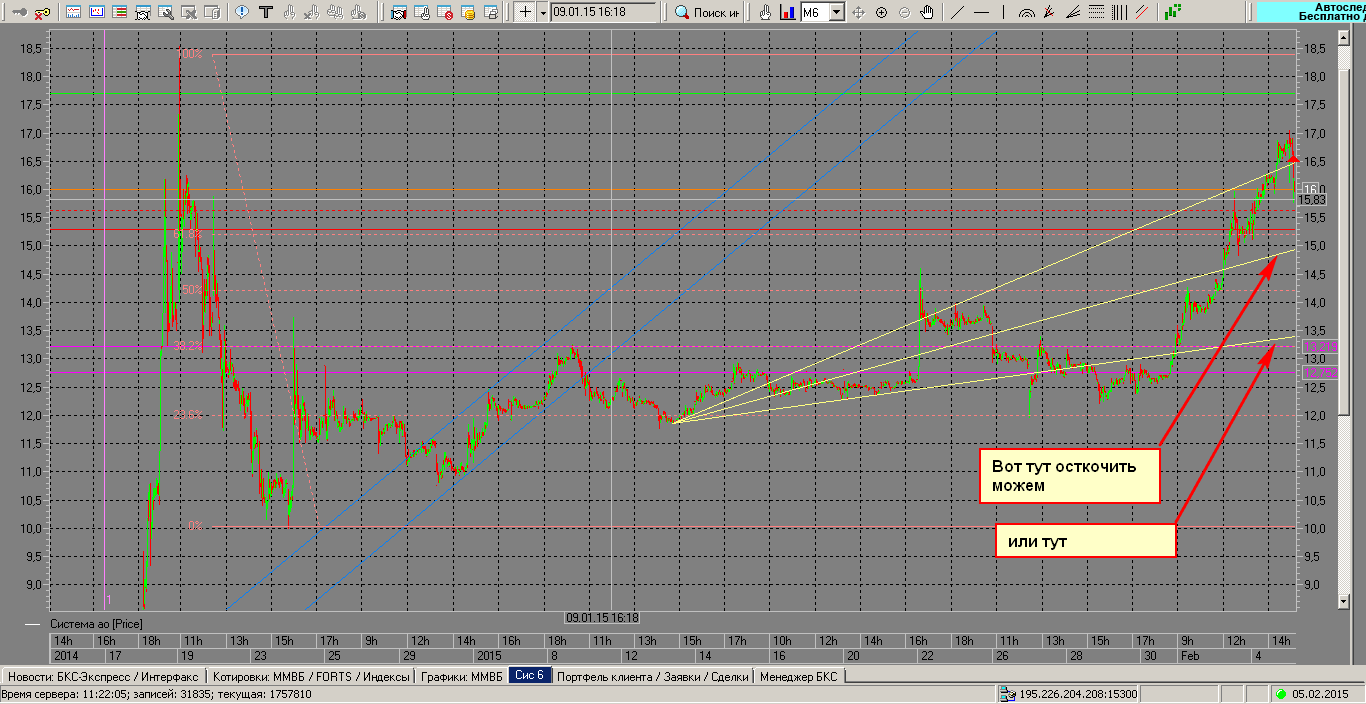Click the Система ао [Price] legend label

pos(96,623)
